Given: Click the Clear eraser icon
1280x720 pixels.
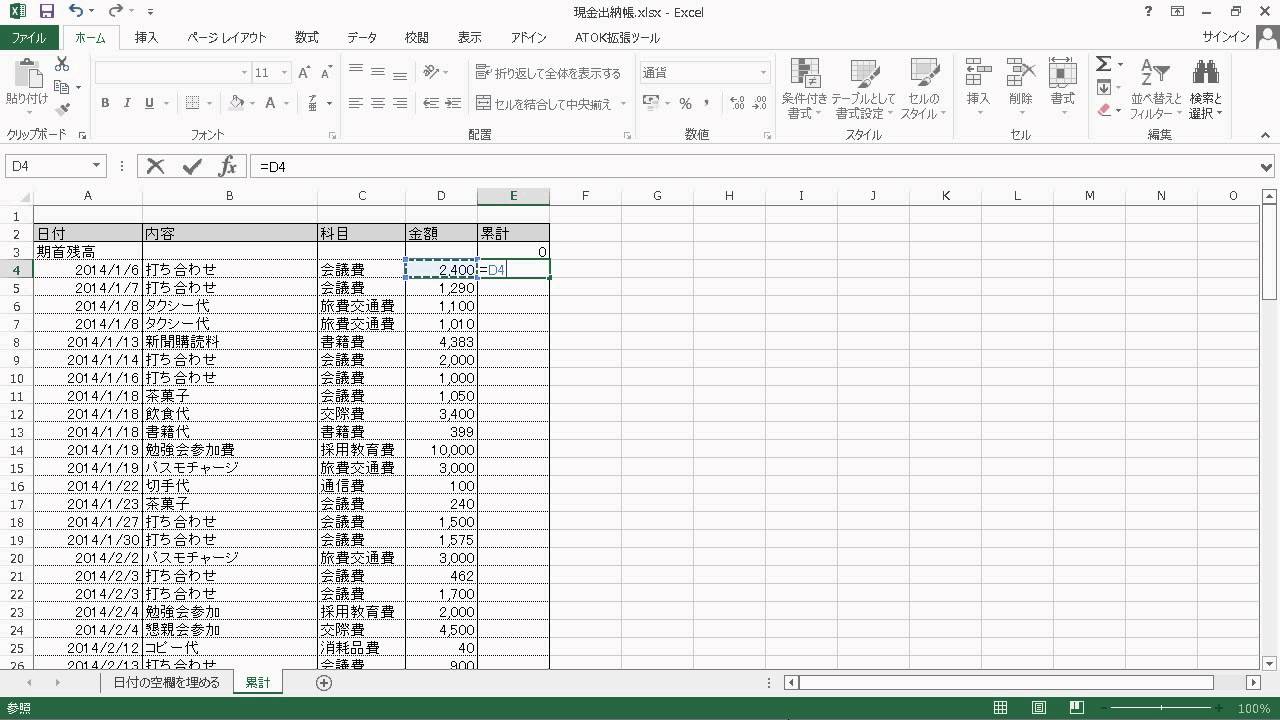Looking at the screenshot, I should pyautogui.click(x=1103, y=110).
